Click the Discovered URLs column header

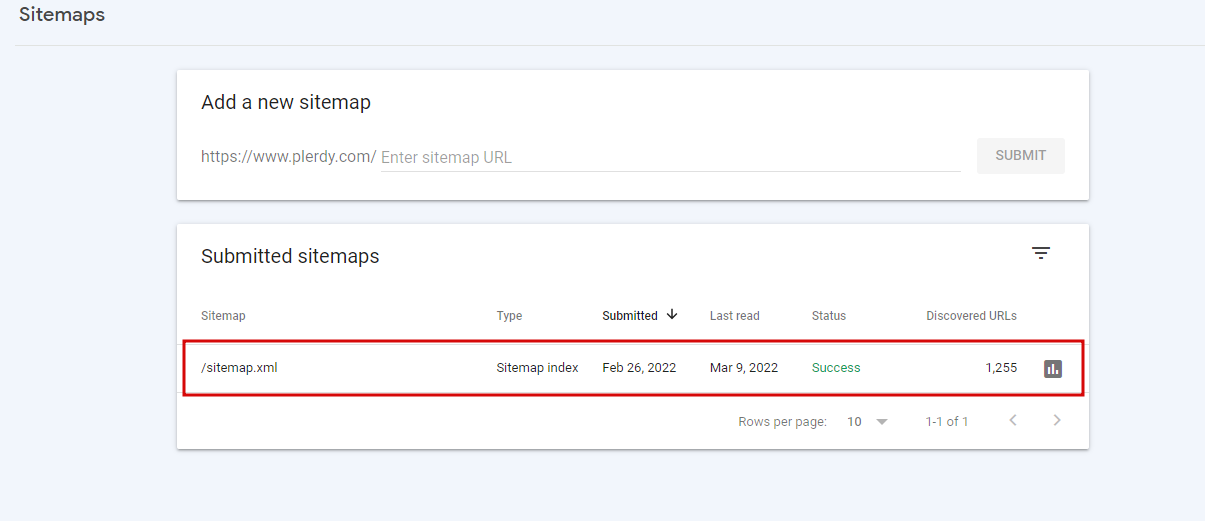point(971,316)
